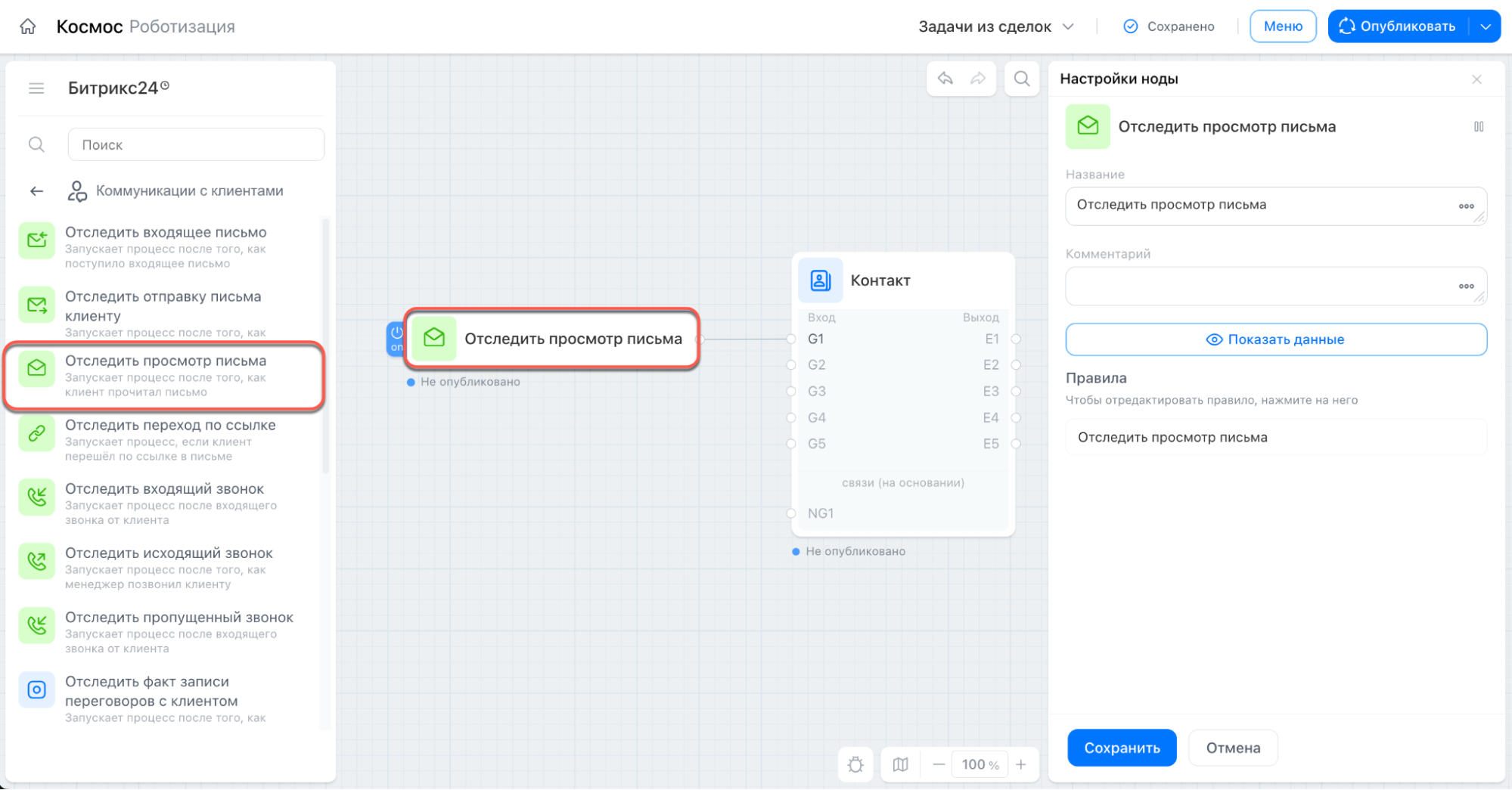Click the debug bug icon
Image resolution: width=1512 pixels, height=790 pixels.
pyautogui.click(x=855, y=764)
